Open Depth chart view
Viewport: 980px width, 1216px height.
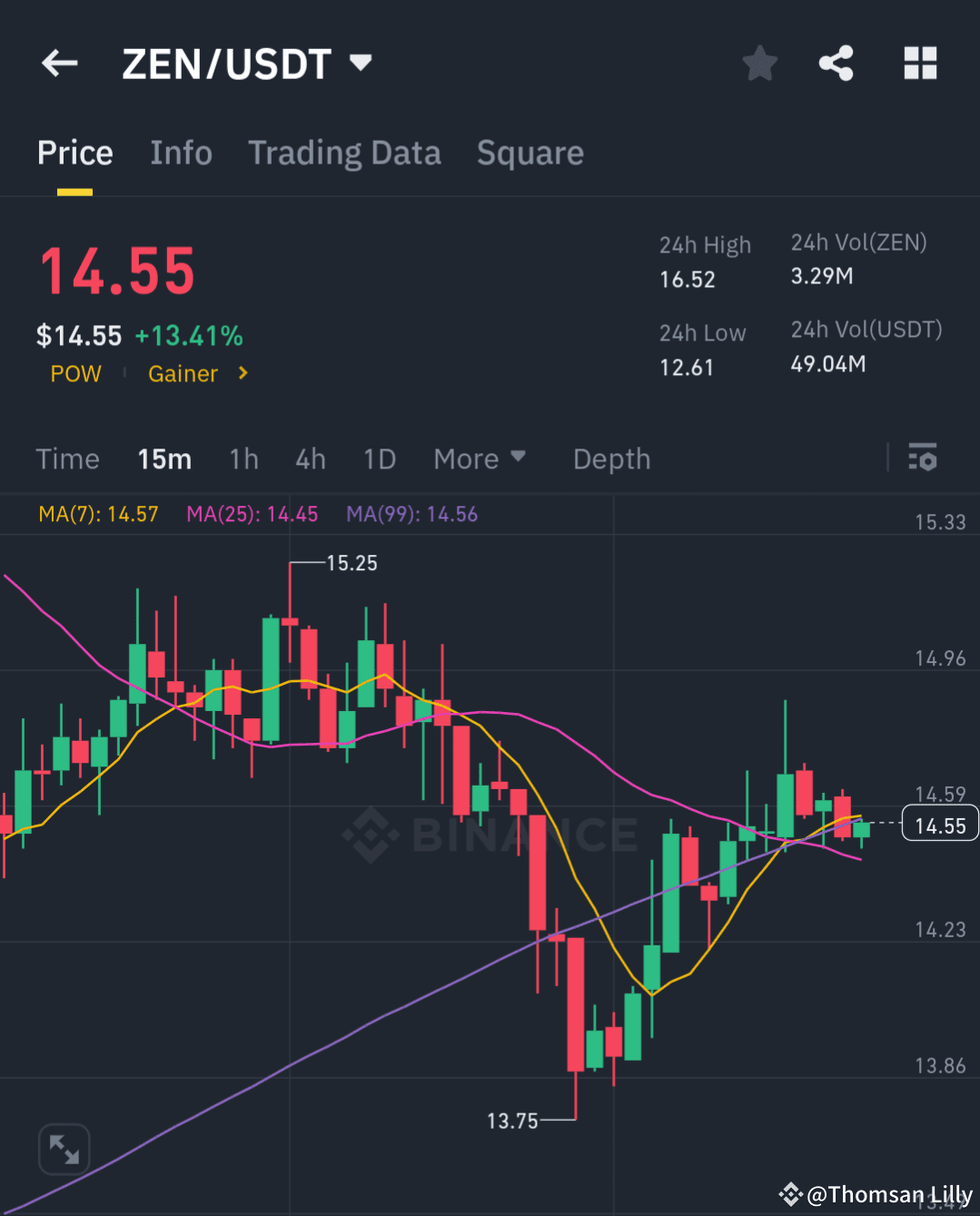610,459
